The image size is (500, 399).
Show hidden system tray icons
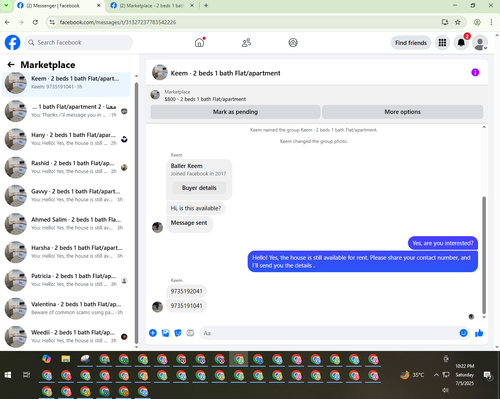(436, 375)
